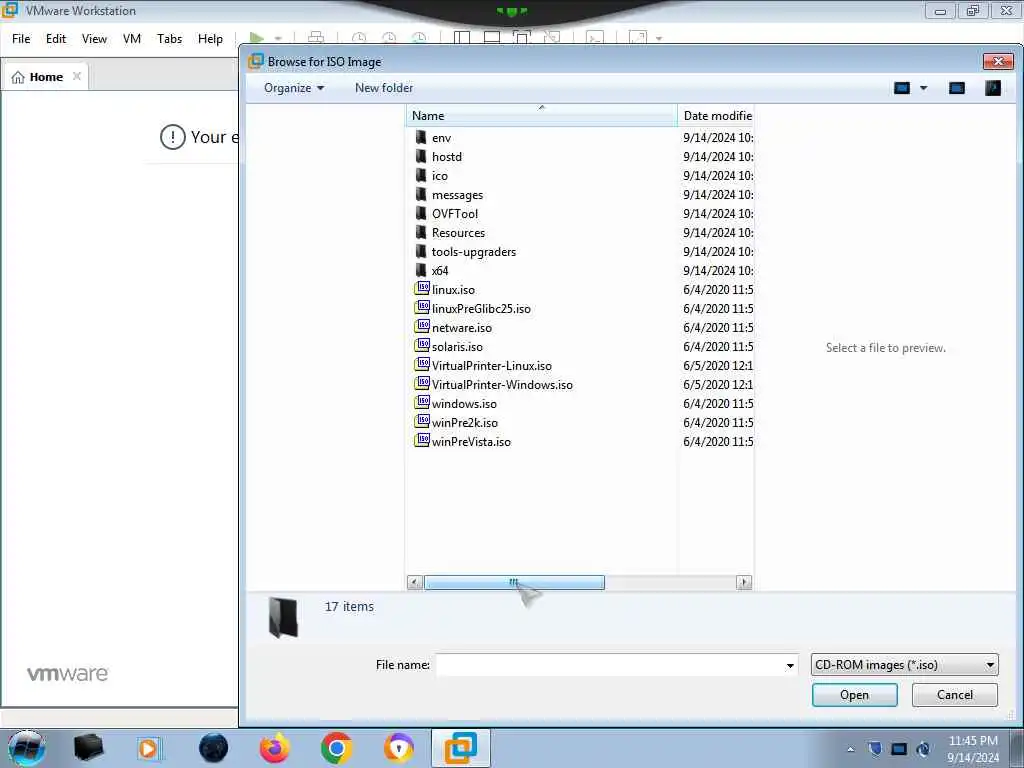The height and width of the screenshot is (768, 1024).
Task: Click the scrollbar right arrow in file list
Action: click(744, 583)
